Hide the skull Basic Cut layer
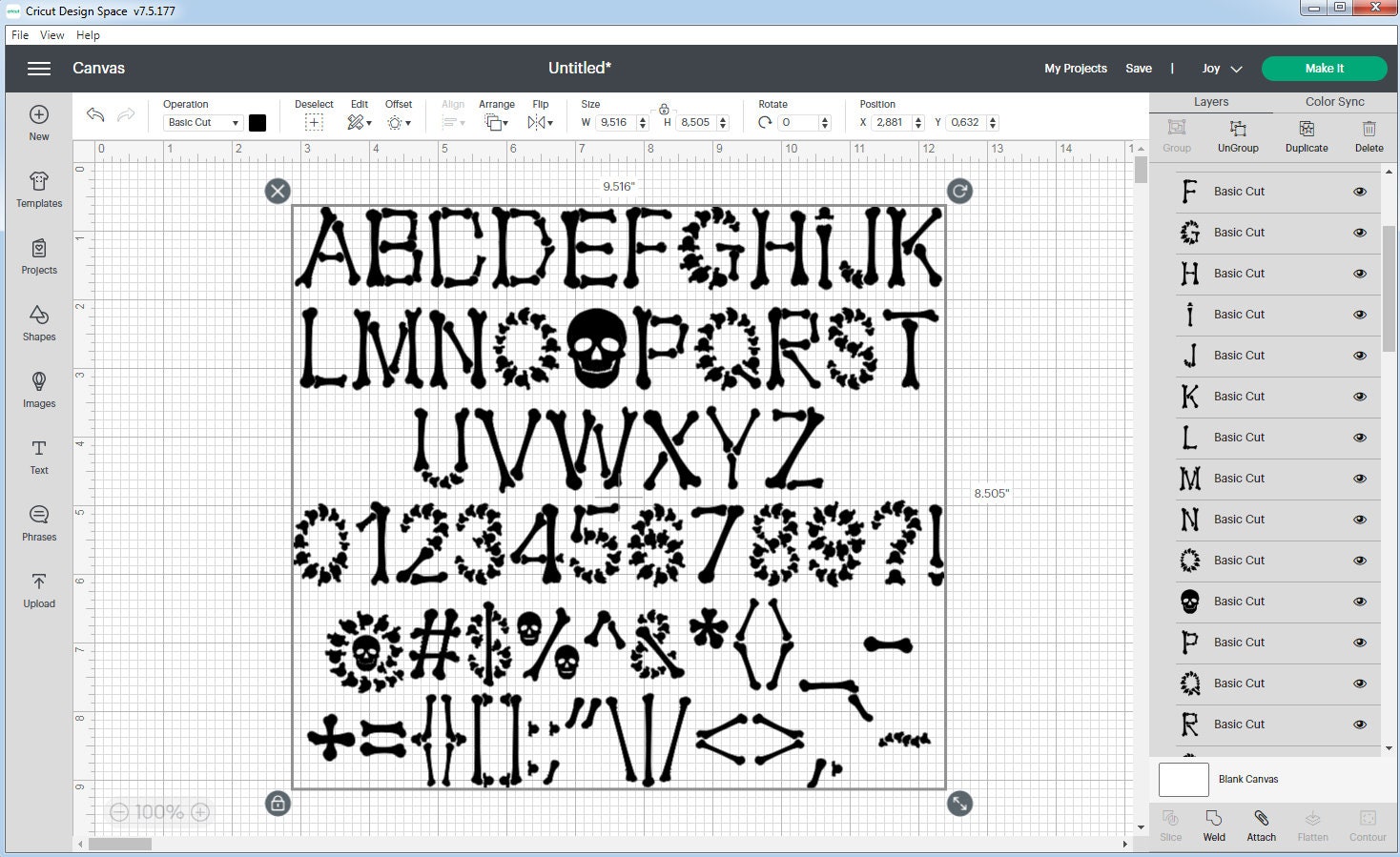This screenshot has height=857, width=1400. pyautogui.click(x=1359, y=602)
